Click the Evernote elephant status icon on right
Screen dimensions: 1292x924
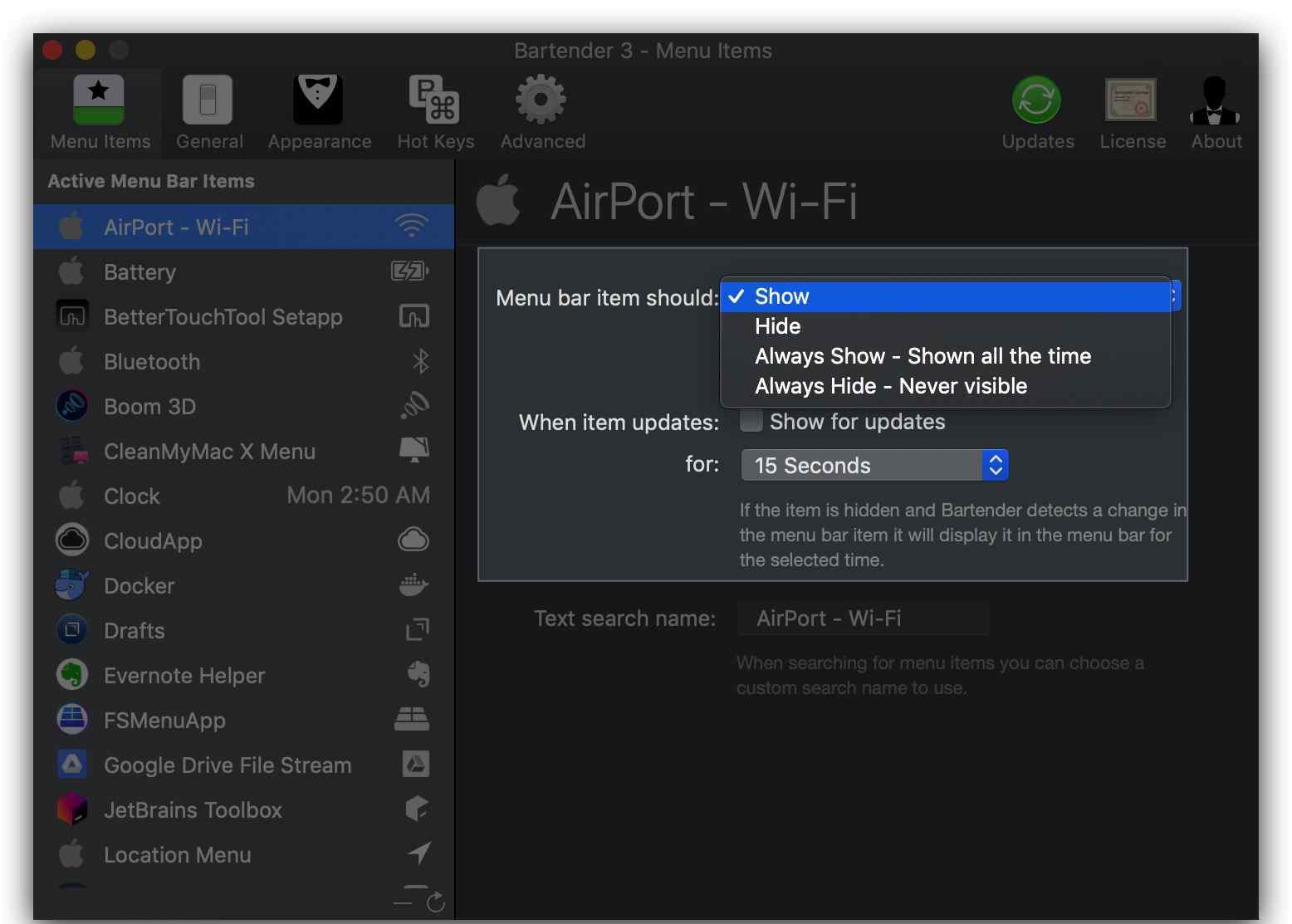pos(419,674)
